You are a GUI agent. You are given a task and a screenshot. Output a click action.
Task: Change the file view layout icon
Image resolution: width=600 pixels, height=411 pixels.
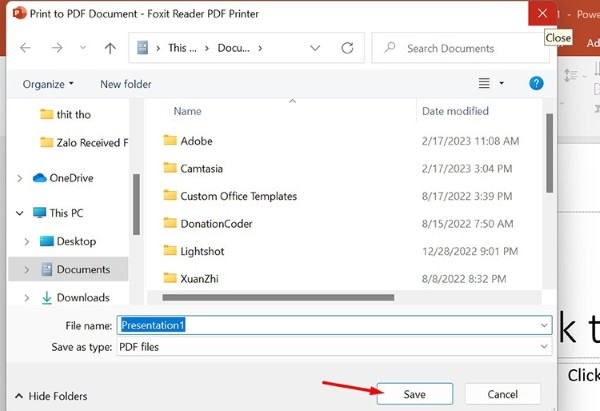coord(485,84)
